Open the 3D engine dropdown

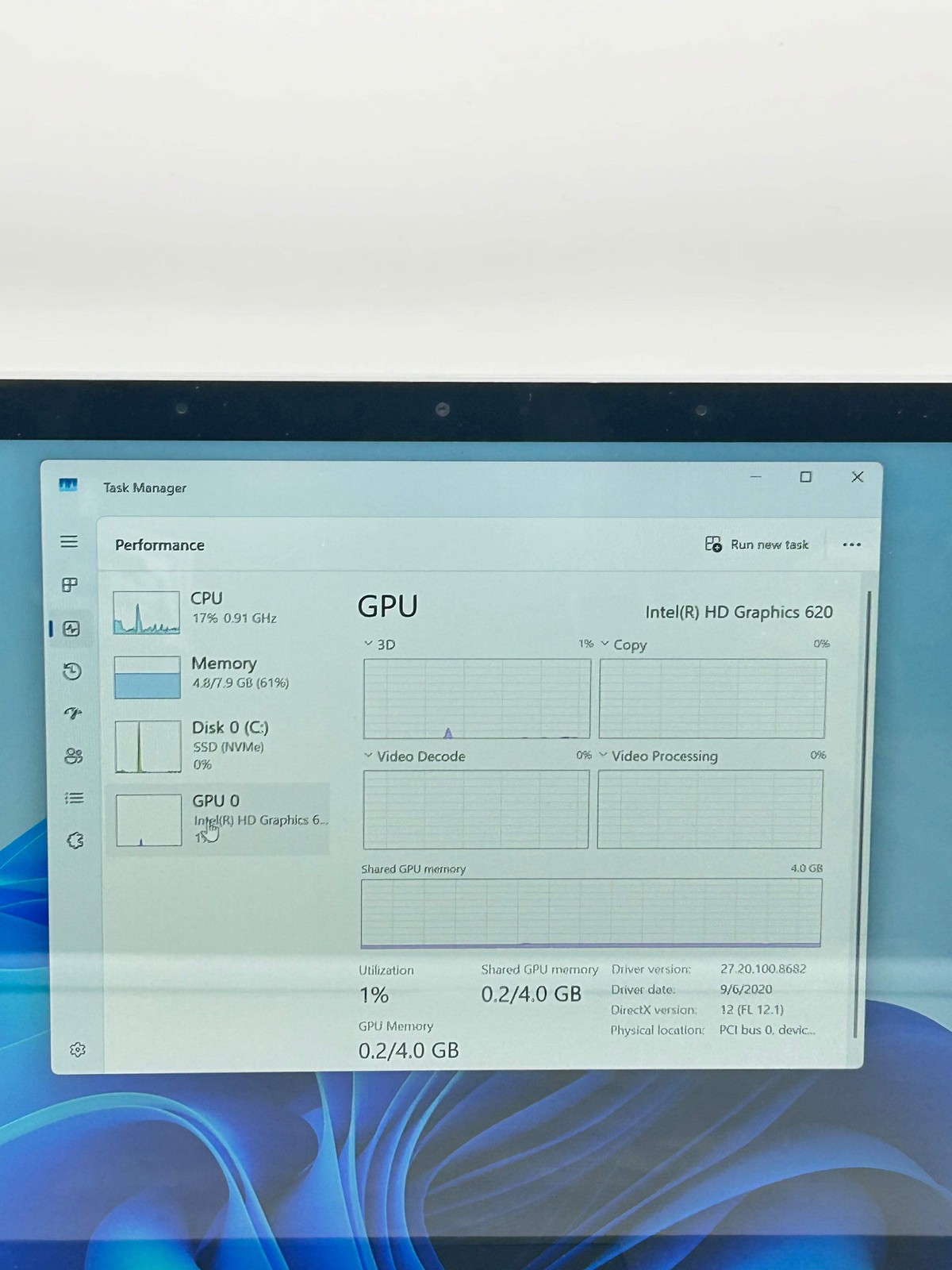pyautogui.click(x=379, y=645)
